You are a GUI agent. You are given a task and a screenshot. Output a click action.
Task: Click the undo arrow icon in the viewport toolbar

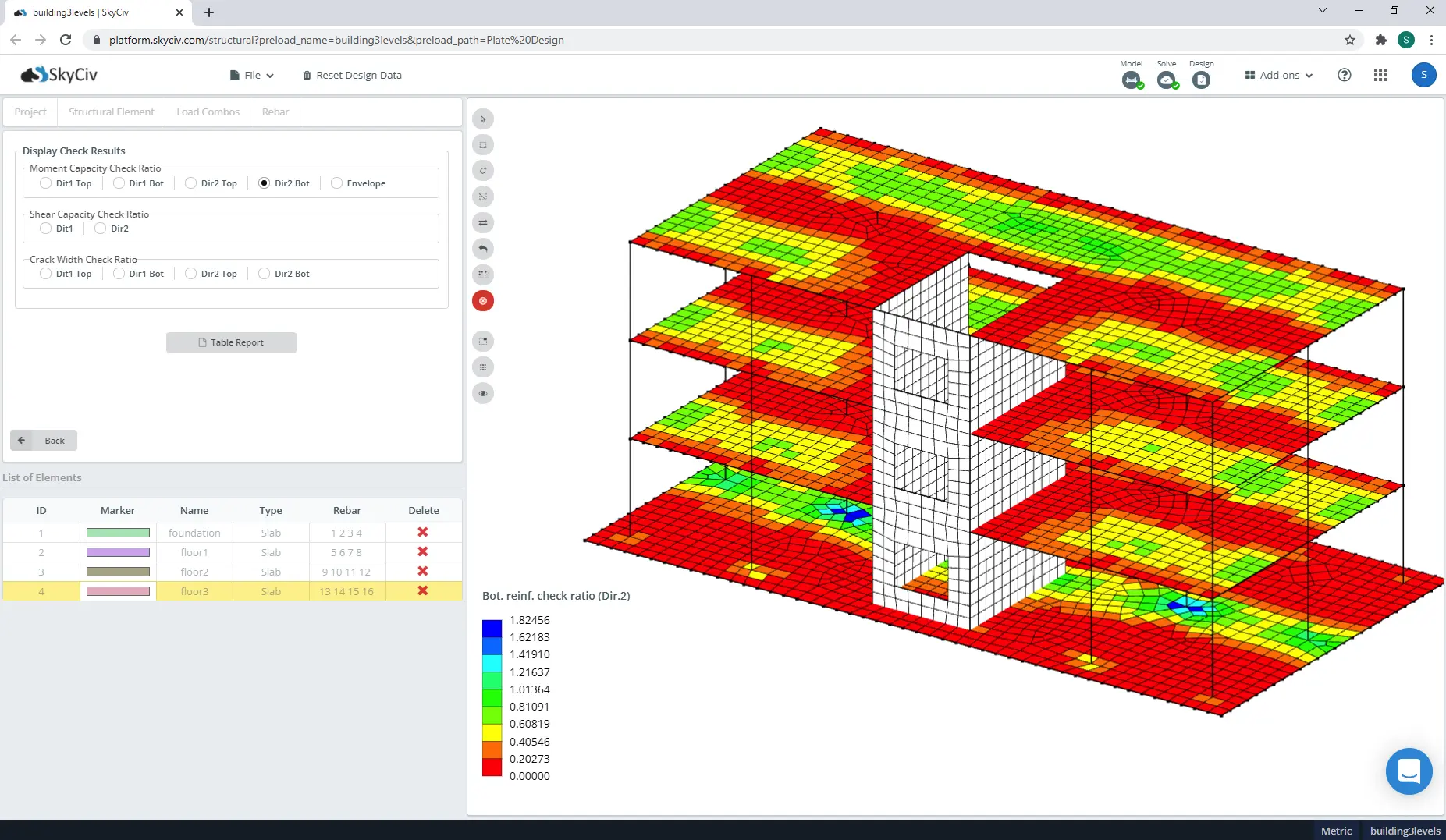(483, 249)
